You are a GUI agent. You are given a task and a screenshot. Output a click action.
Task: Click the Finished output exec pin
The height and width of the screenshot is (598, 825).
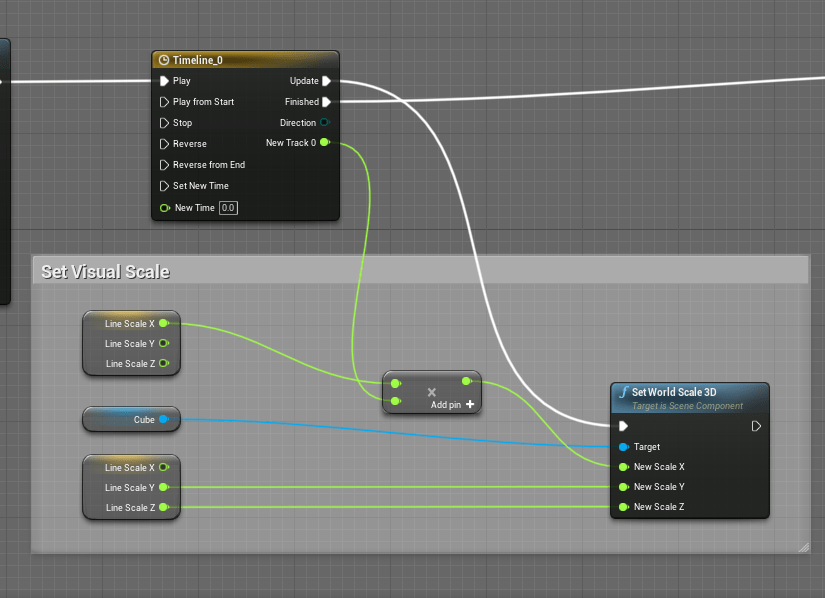click(326, 102)
